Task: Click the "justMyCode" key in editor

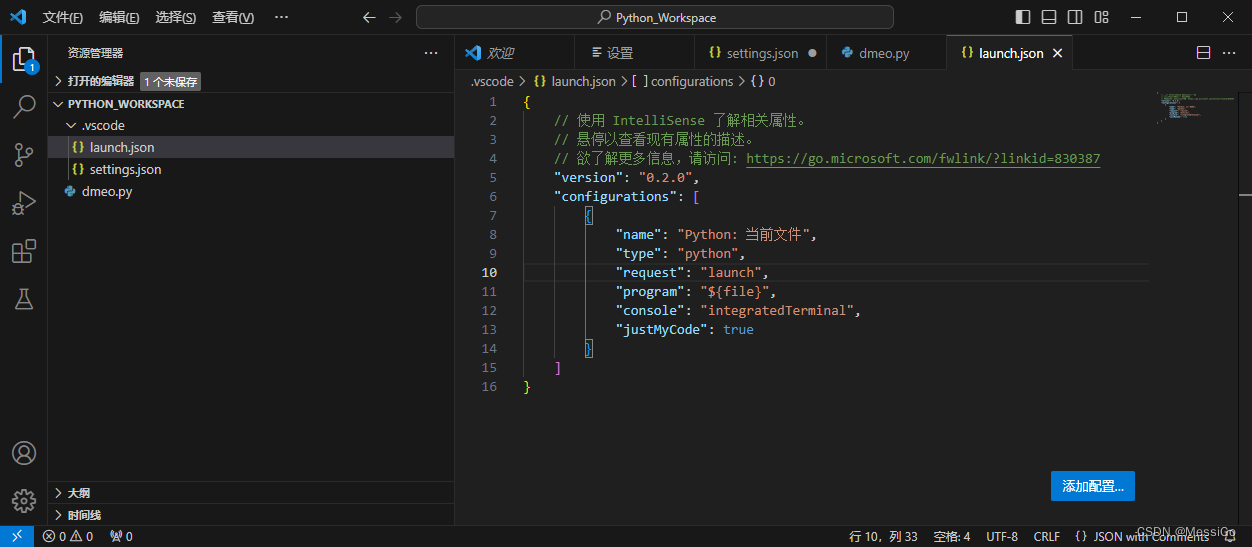Action: point(662,329)
